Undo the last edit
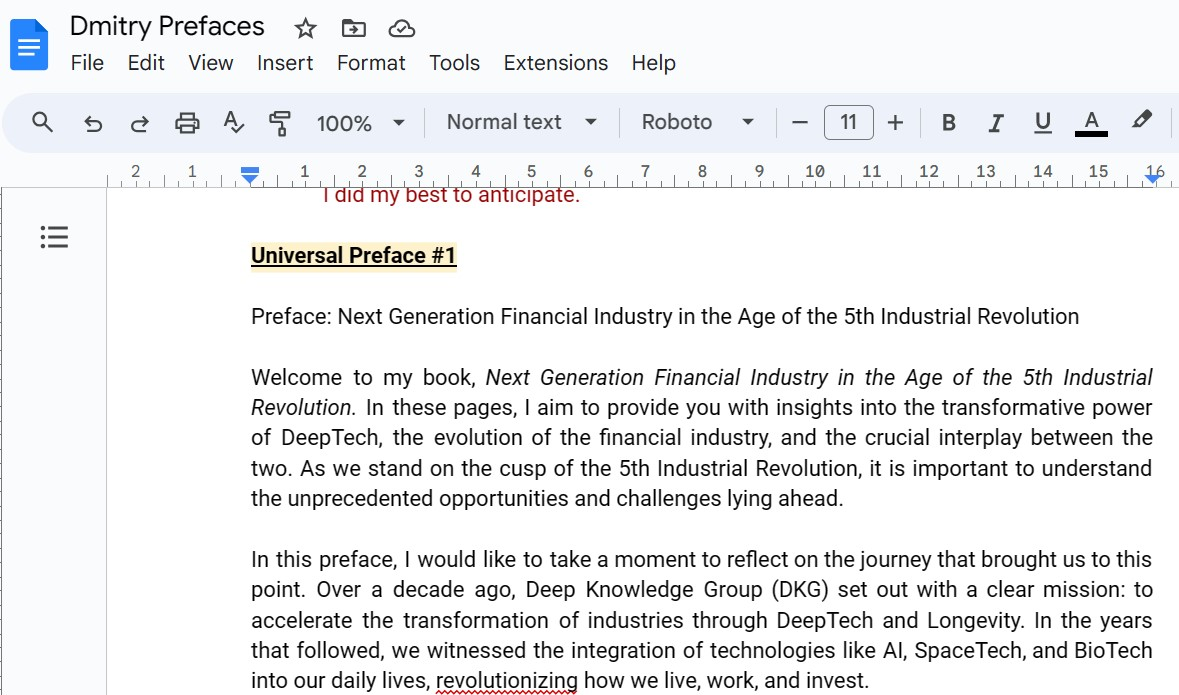This screenshot has width=1179, height=695. [x=93, y=123]
